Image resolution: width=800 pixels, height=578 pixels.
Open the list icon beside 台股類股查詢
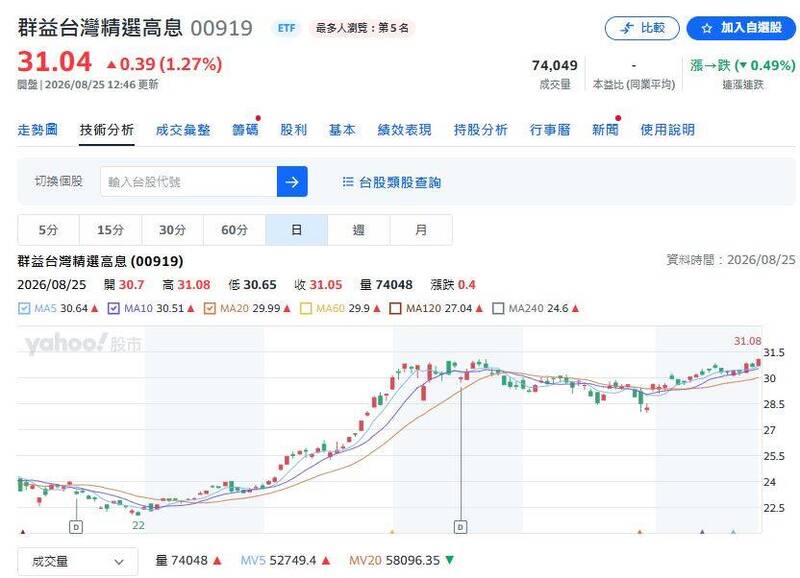click(347, 182)
